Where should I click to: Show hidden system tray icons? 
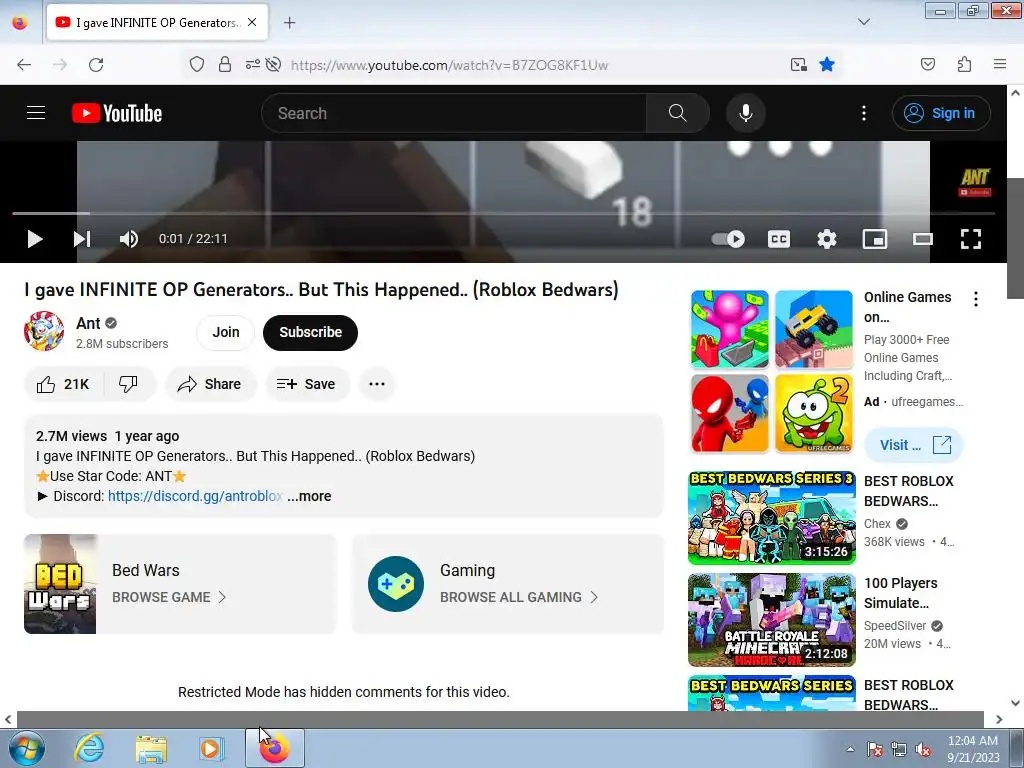click(x=850, y=749)
